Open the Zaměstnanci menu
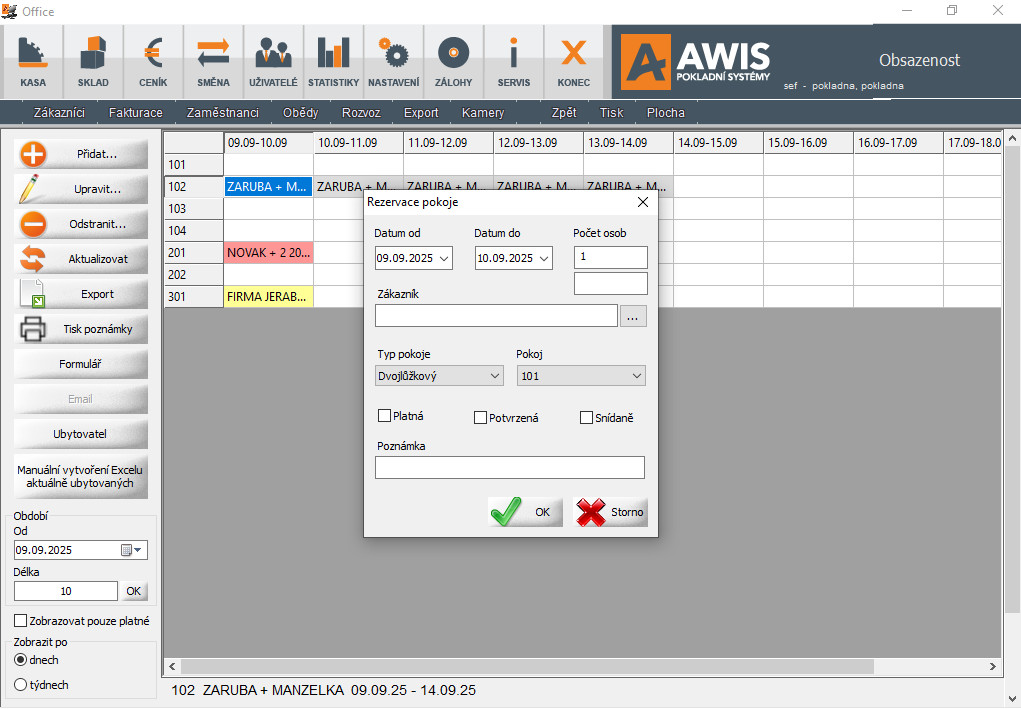Screen dimensions: 1021x709 tap(223, 113)
